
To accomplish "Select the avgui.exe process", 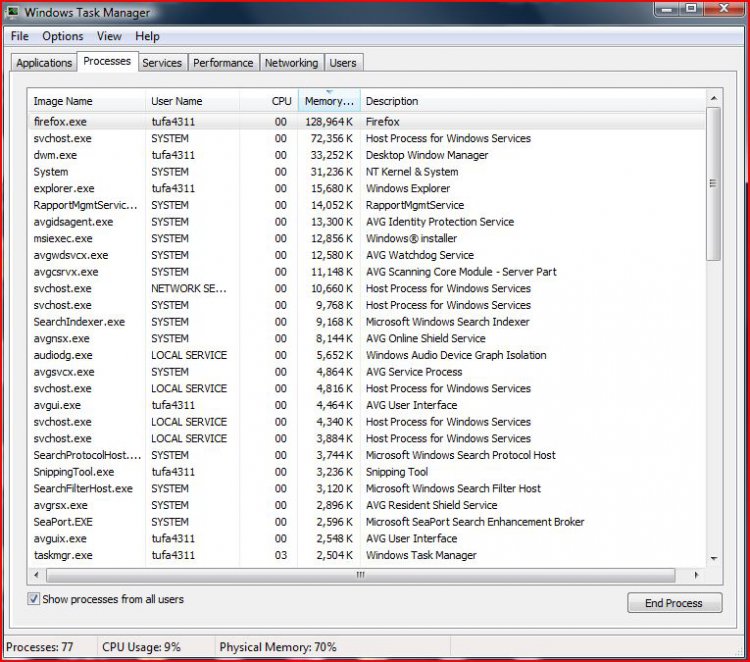I will point(366,405).
